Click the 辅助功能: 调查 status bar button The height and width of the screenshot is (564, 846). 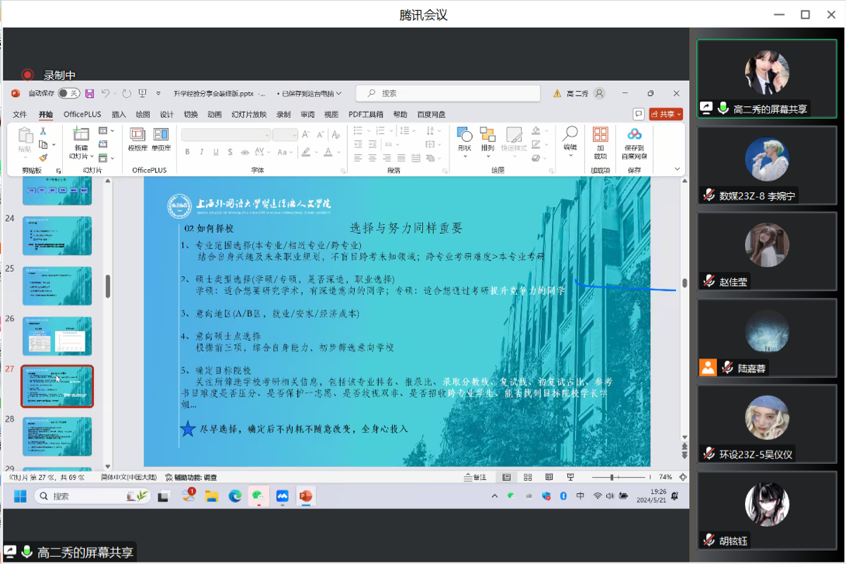pos(191,478)
